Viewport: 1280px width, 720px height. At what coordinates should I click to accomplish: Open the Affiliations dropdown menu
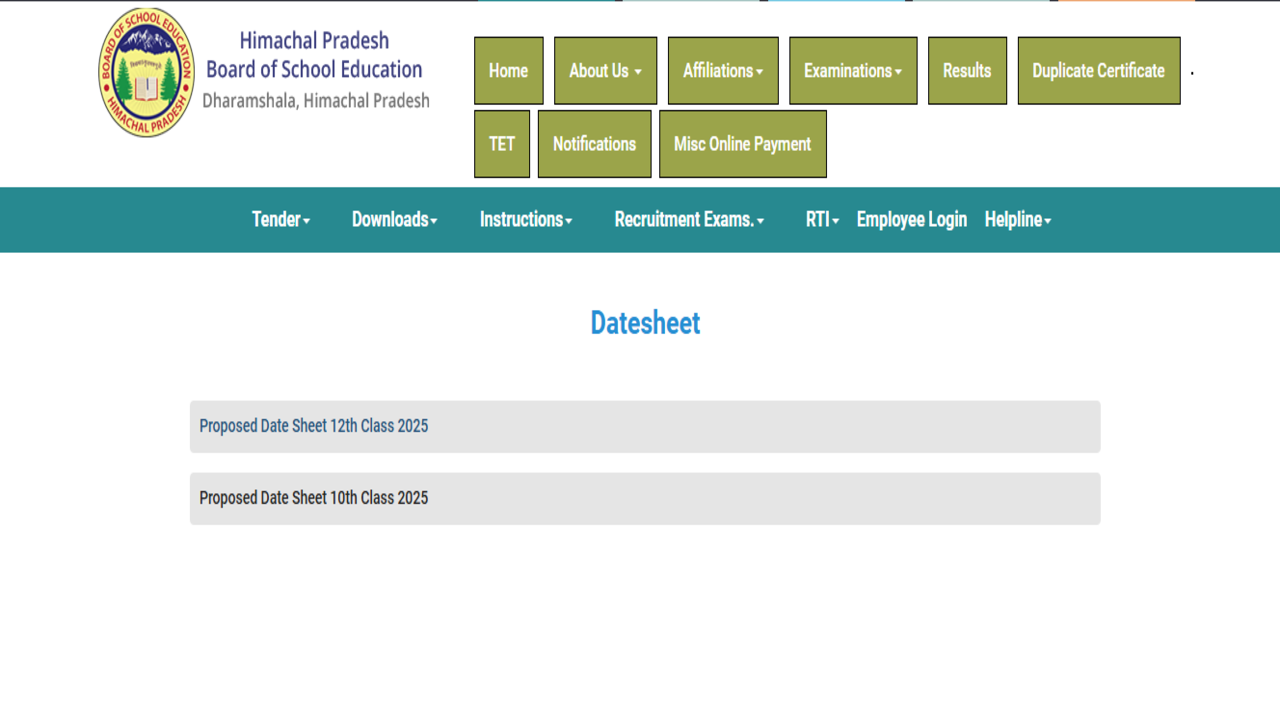(722, 71)
